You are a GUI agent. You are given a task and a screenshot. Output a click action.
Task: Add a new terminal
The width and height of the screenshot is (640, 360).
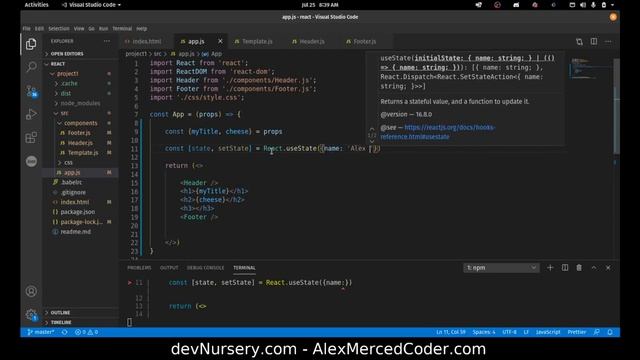pyautogui.click(x=550, y=268)
